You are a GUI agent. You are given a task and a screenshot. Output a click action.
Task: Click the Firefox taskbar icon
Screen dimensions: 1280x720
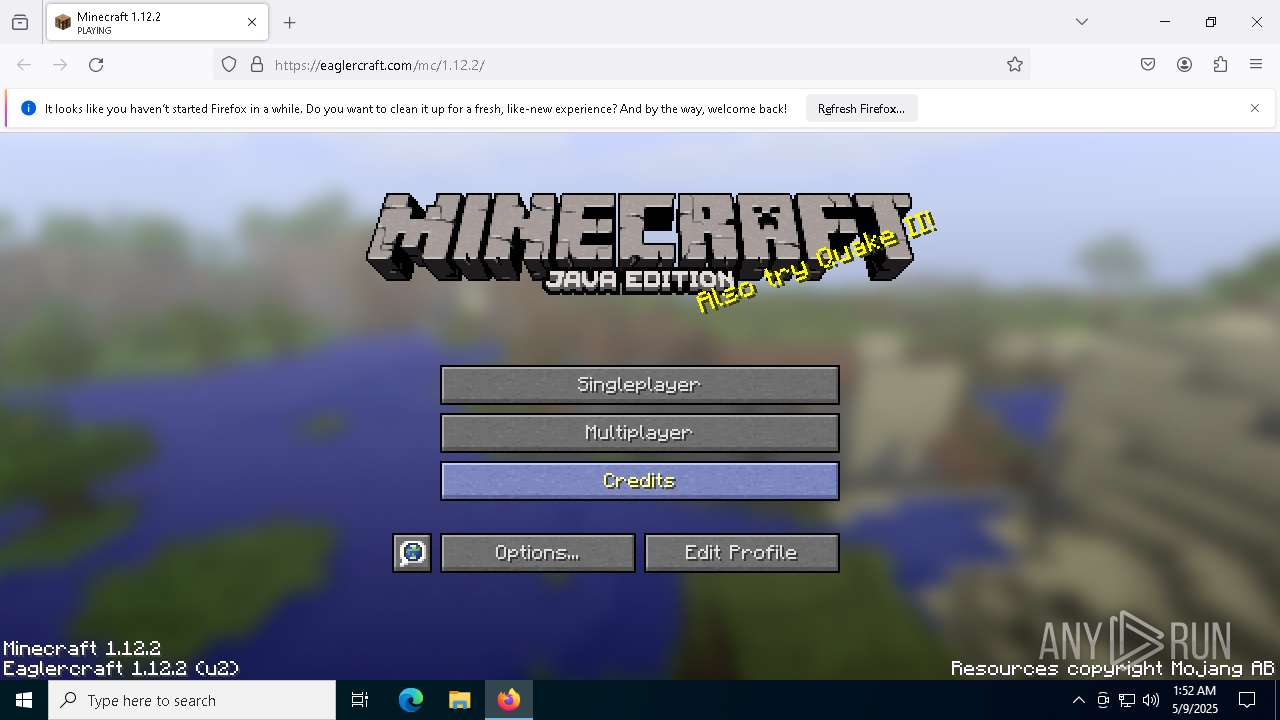[x=509, y=700]
